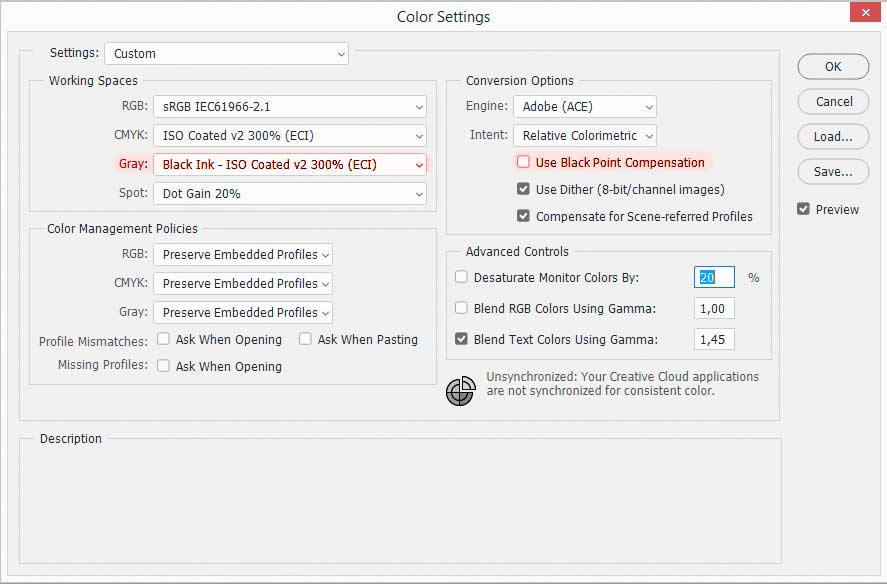Check Profile Mismatches Ask When Pasting
Viewport: 887px width, 584px height.
305,340
